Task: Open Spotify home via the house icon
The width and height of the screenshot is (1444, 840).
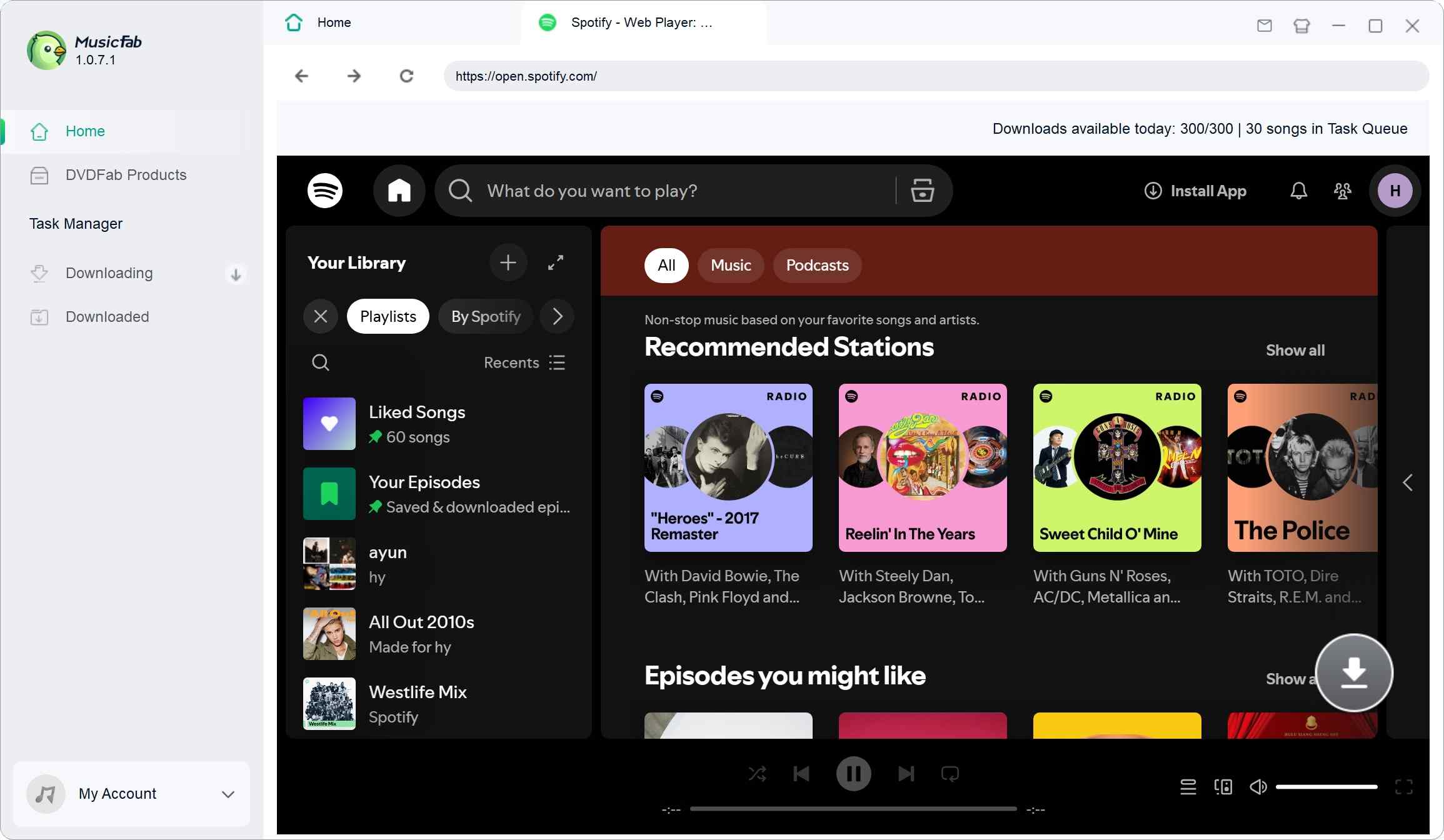Action: (x=399, y=191)
